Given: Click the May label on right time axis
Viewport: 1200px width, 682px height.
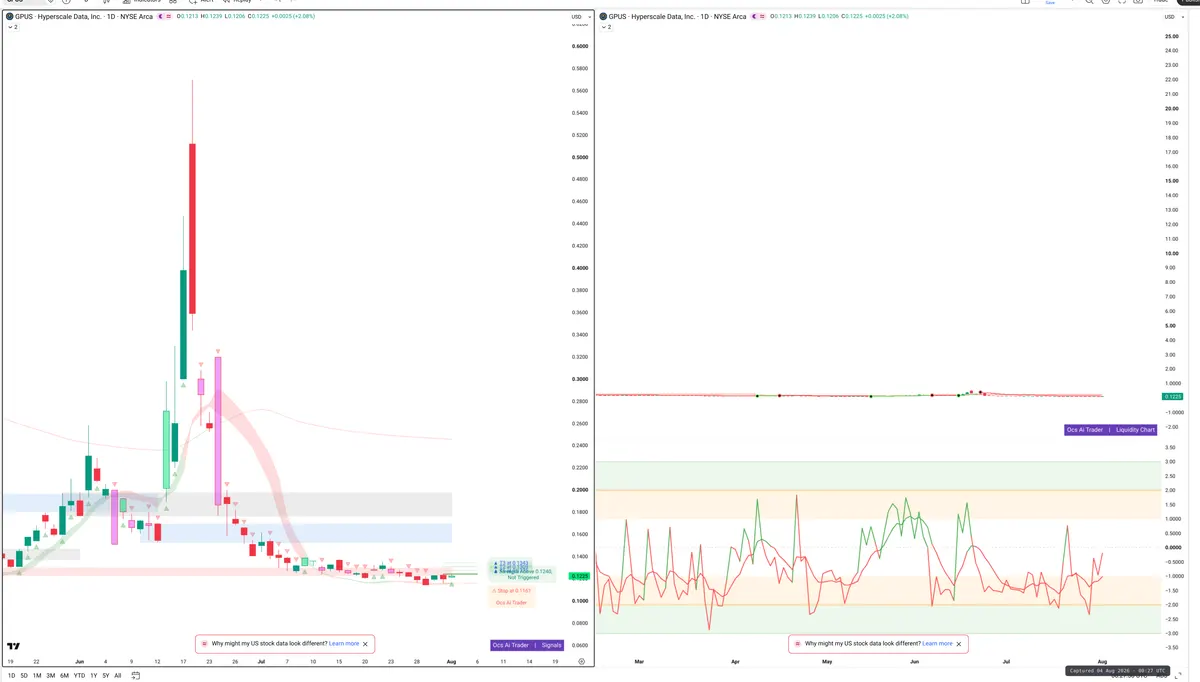Looking at the screenshot, I should coord(827,662).
